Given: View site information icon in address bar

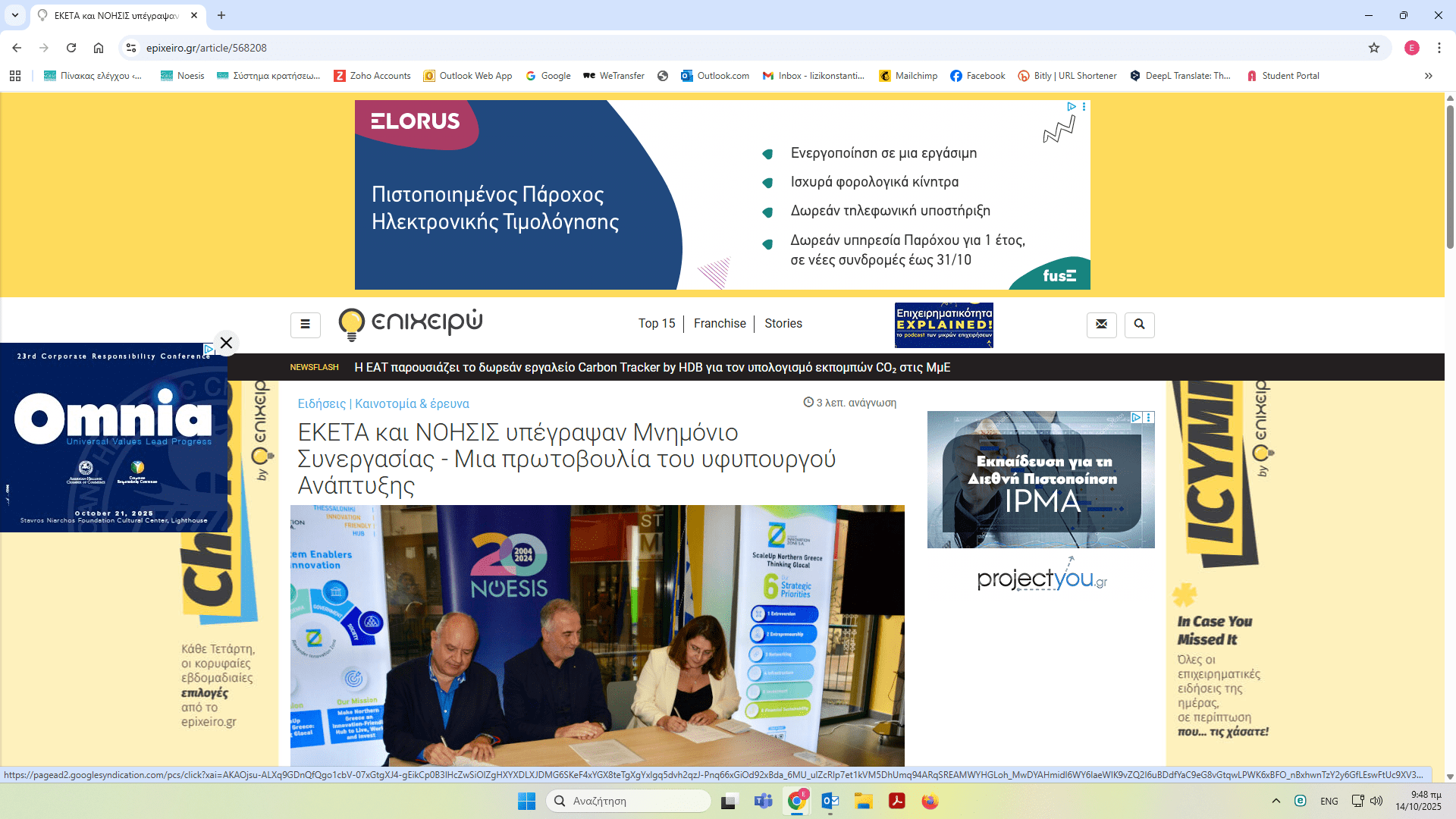Looking at the screenshot, I should tap(131, 48).
